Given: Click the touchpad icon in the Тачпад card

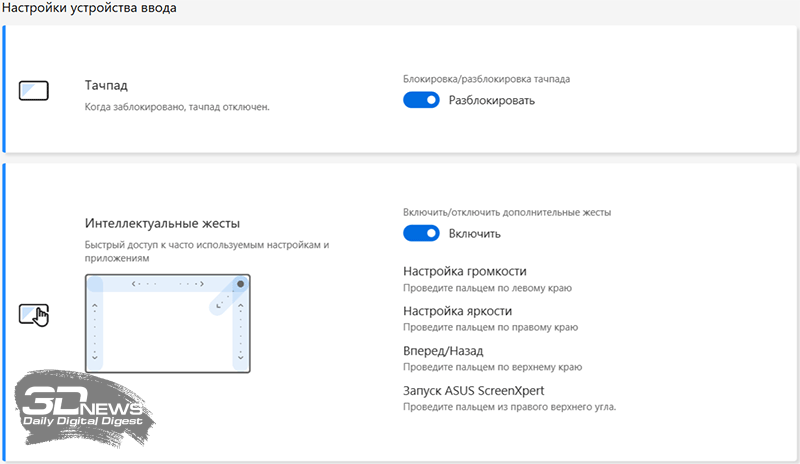Looking at the screenshot, I should pyautogui.click(x=34, y=92).
